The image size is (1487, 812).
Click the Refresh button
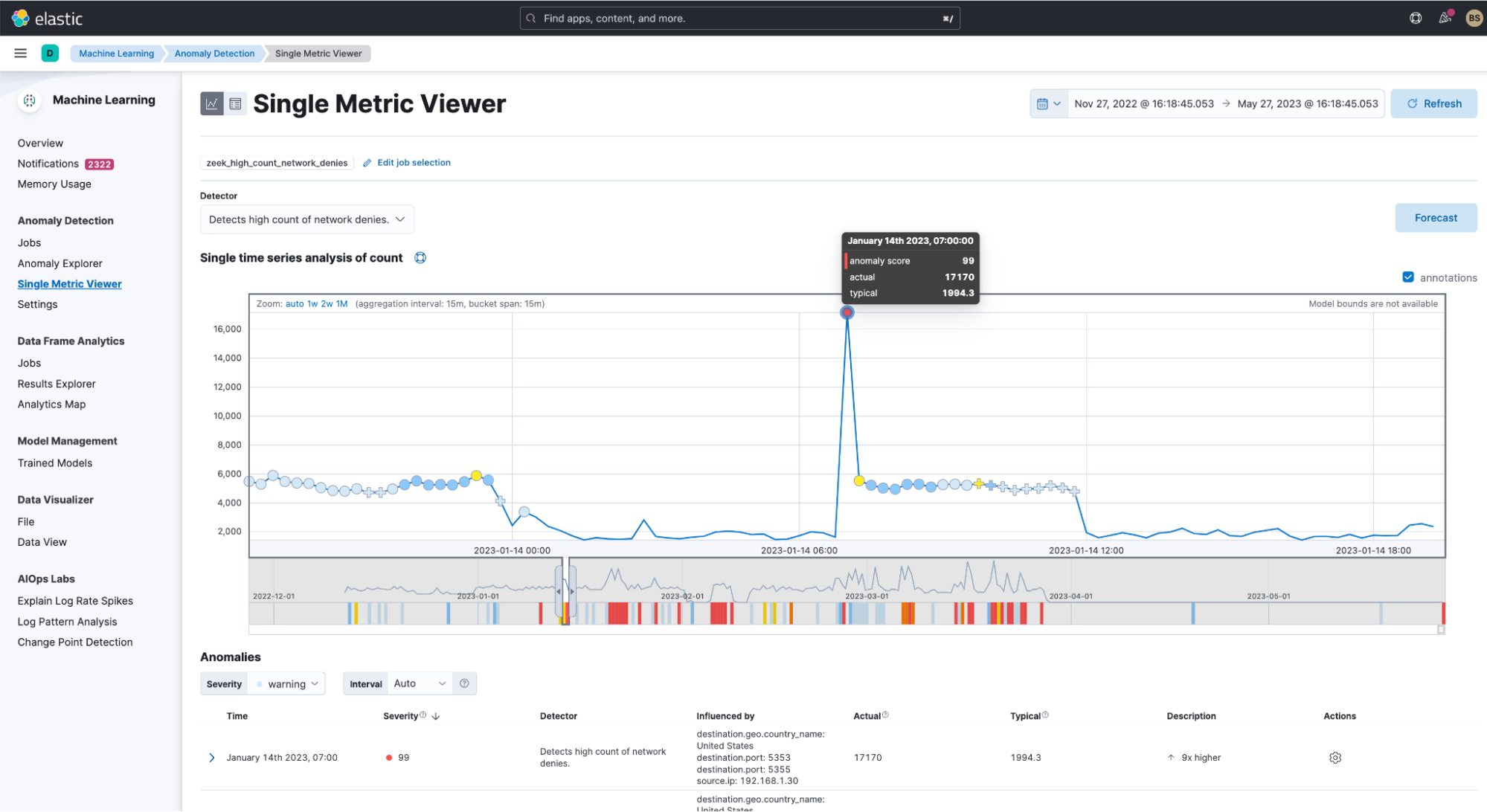[1433, 104]
